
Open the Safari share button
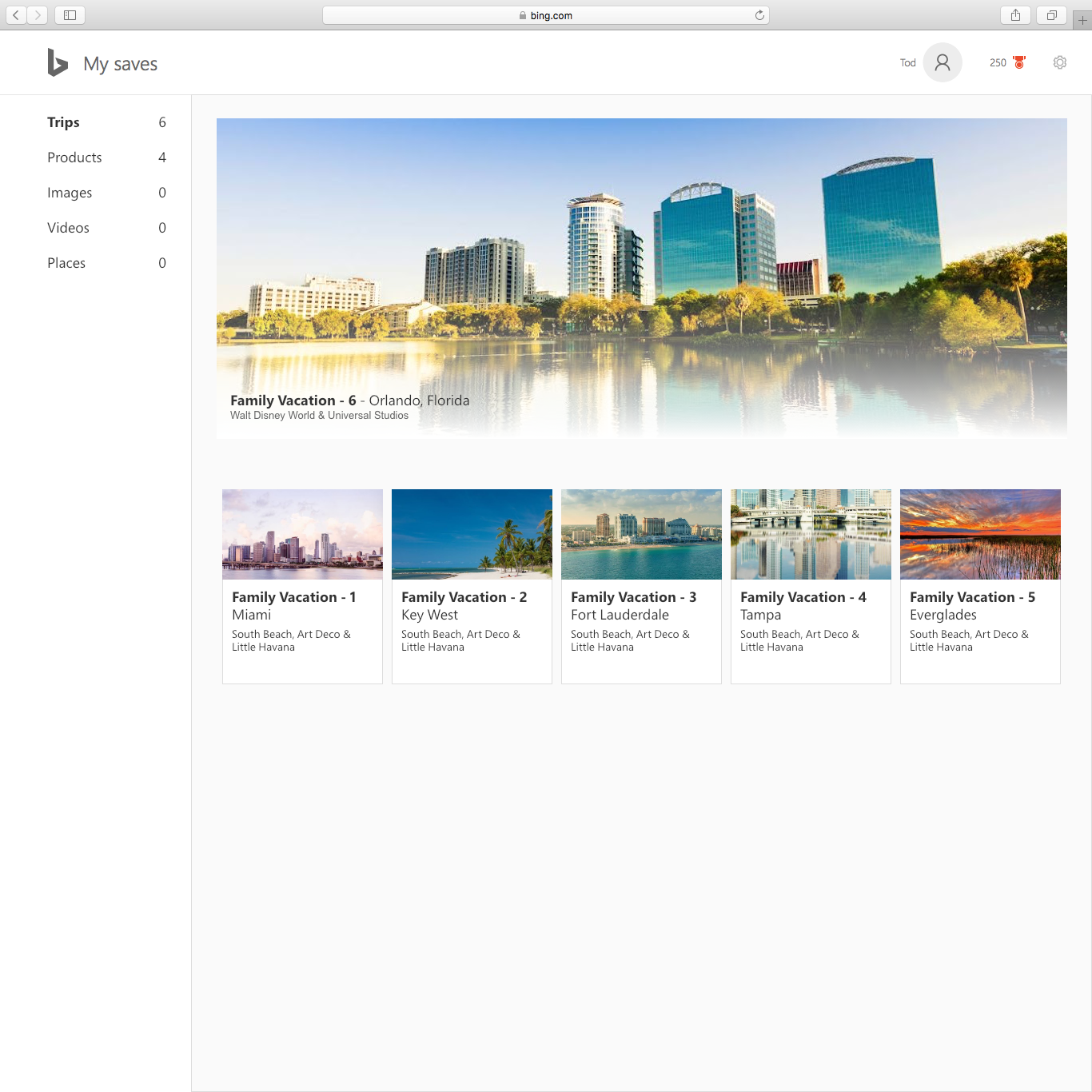coord(1015,14)
